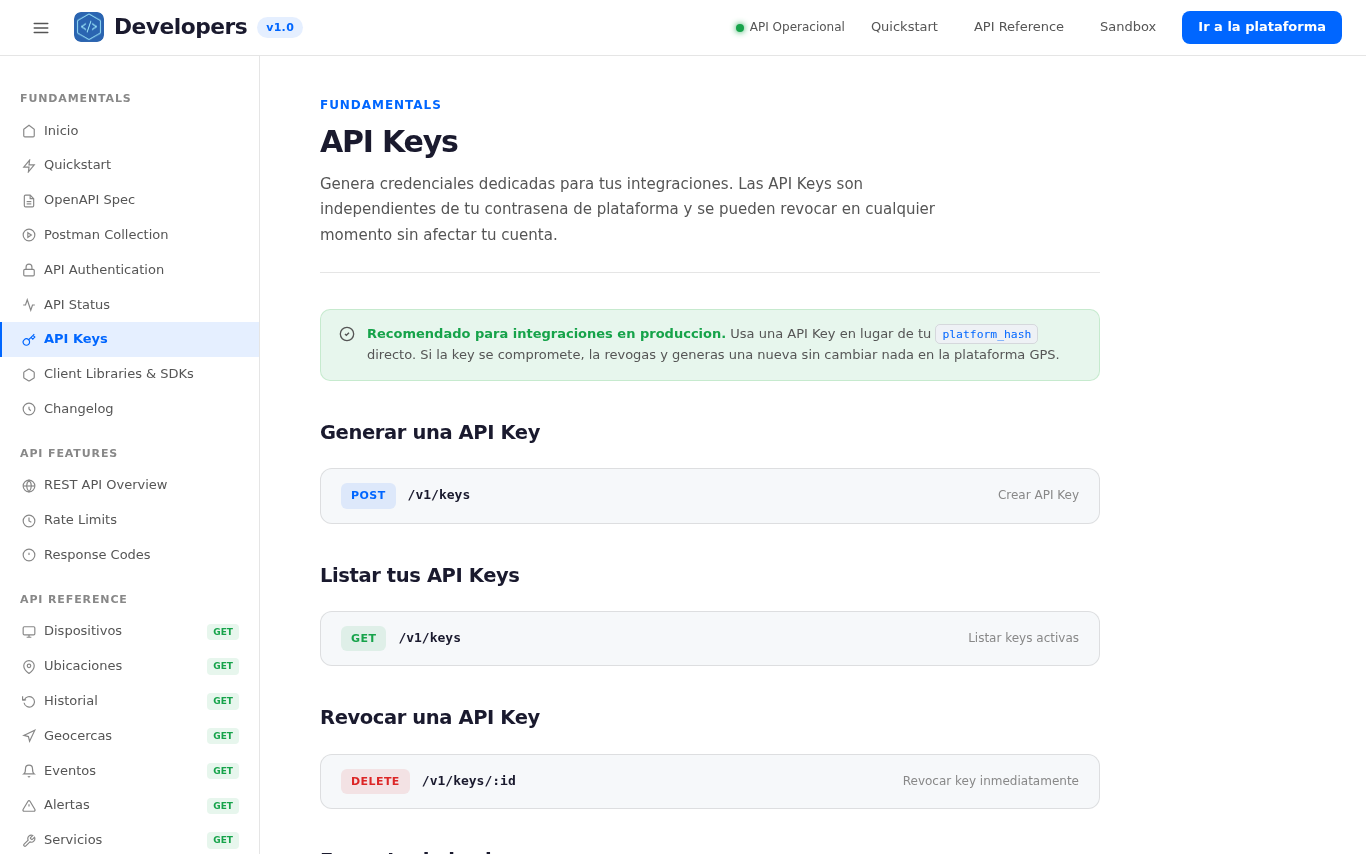Open API Reference in top navigation
Screen dimensions: 1366x854
(x=1019, y=27)
